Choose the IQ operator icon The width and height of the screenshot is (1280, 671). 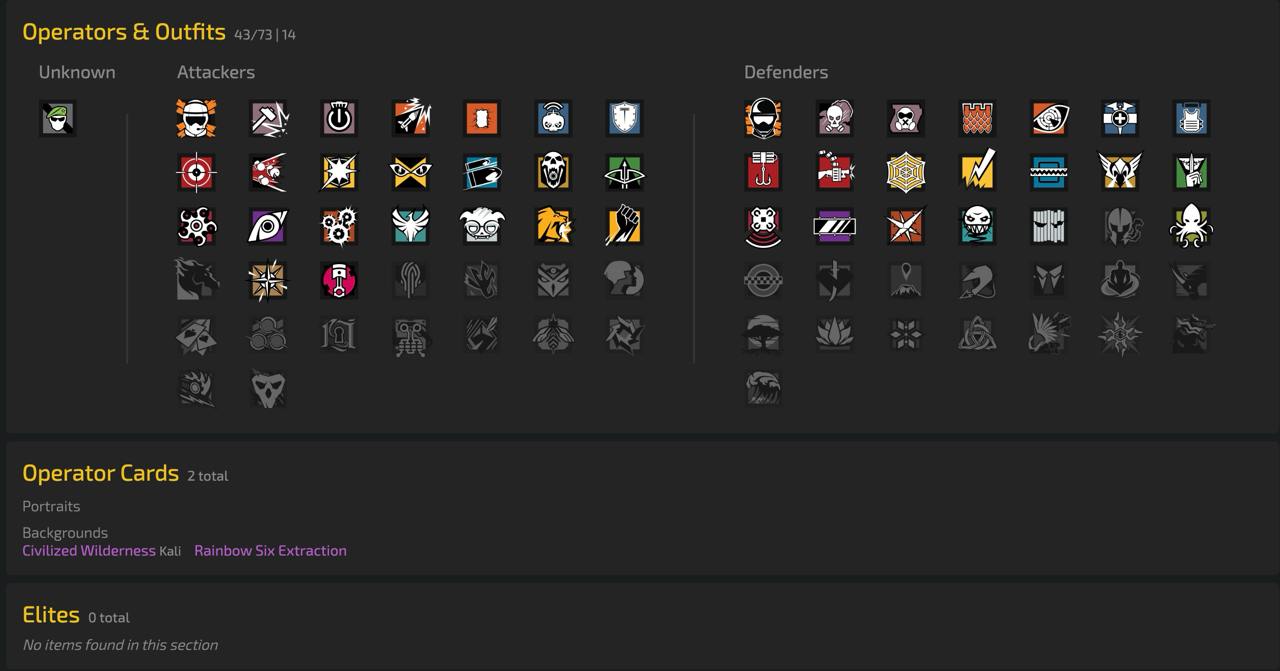(411, 172)
